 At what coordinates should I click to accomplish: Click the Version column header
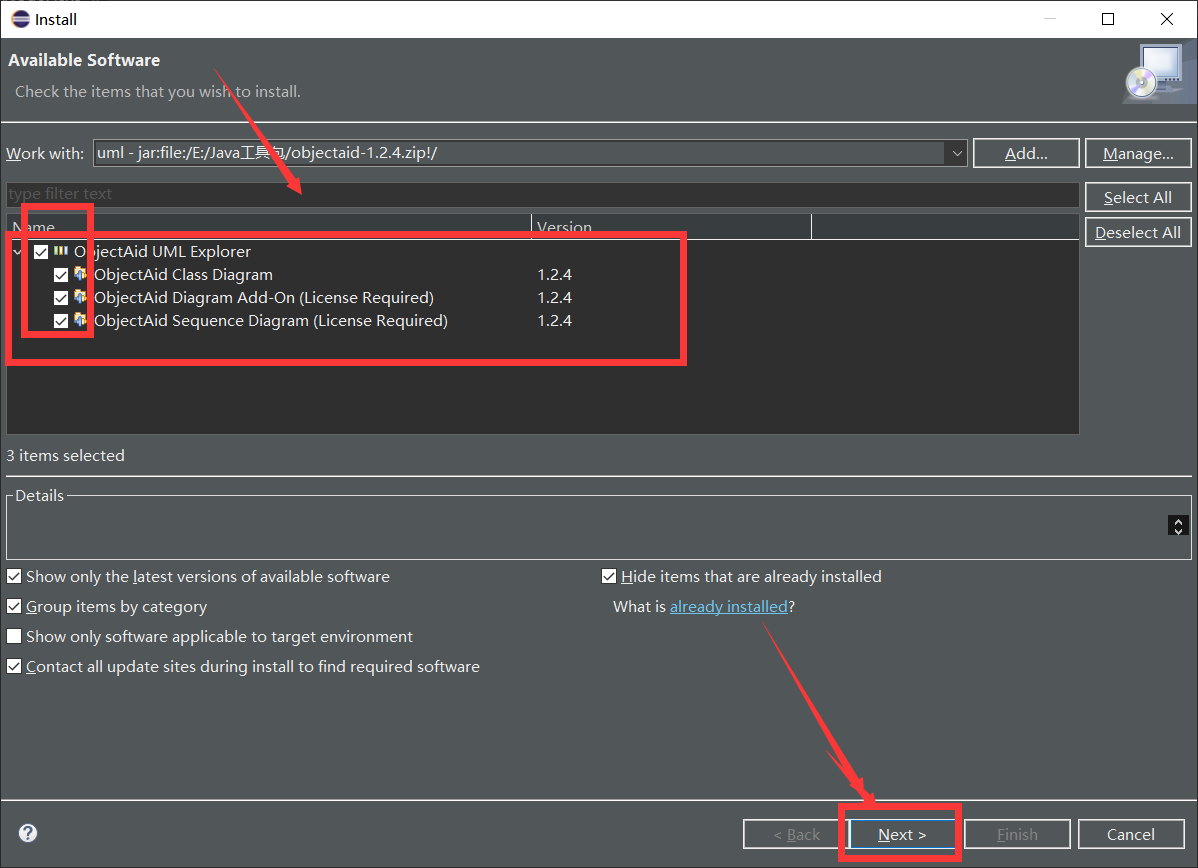tap(672, 227)
